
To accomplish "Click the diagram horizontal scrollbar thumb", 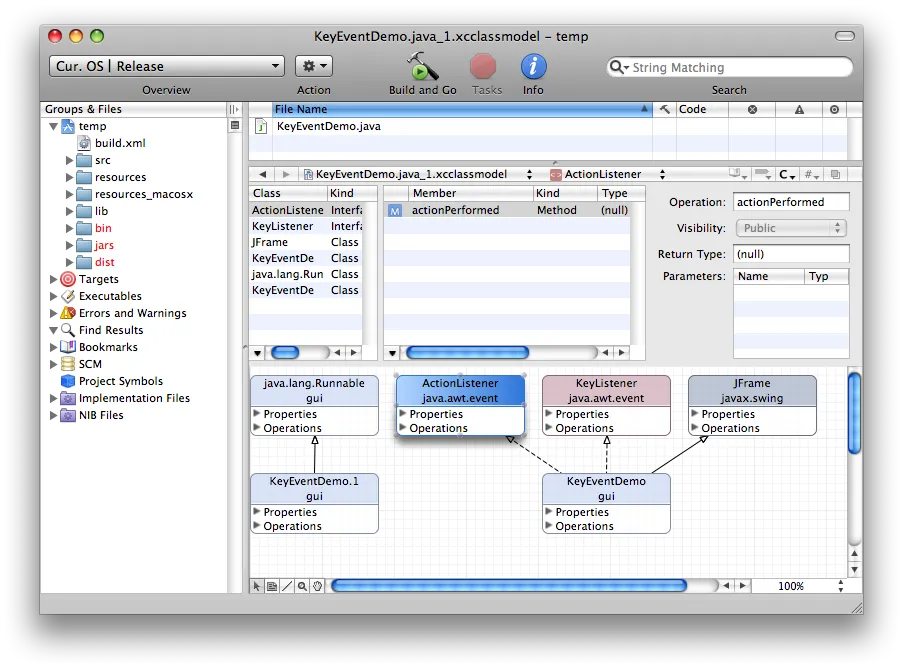I will [509, 586].
